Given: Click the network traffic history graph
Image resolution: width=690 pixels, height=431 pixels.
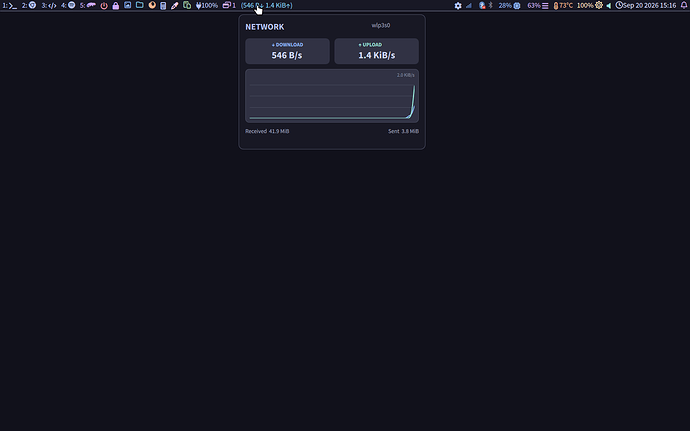Looking at the screenshot, I should [x=332, y=96].
